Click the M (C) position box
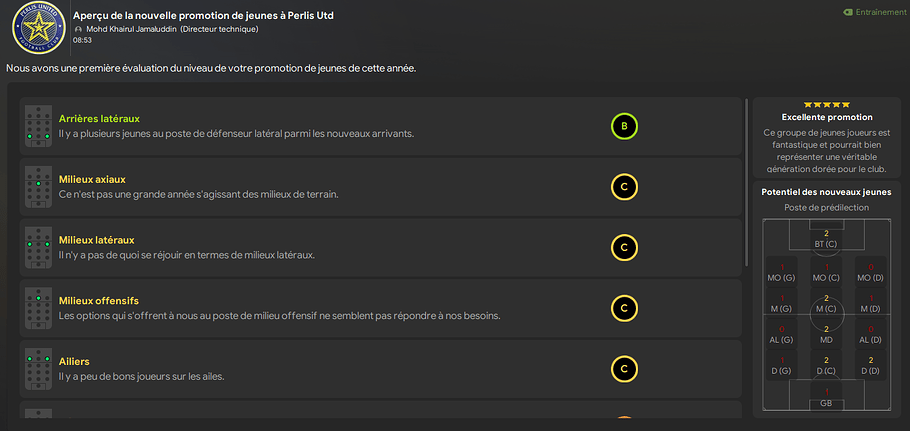 coord(826,303)
